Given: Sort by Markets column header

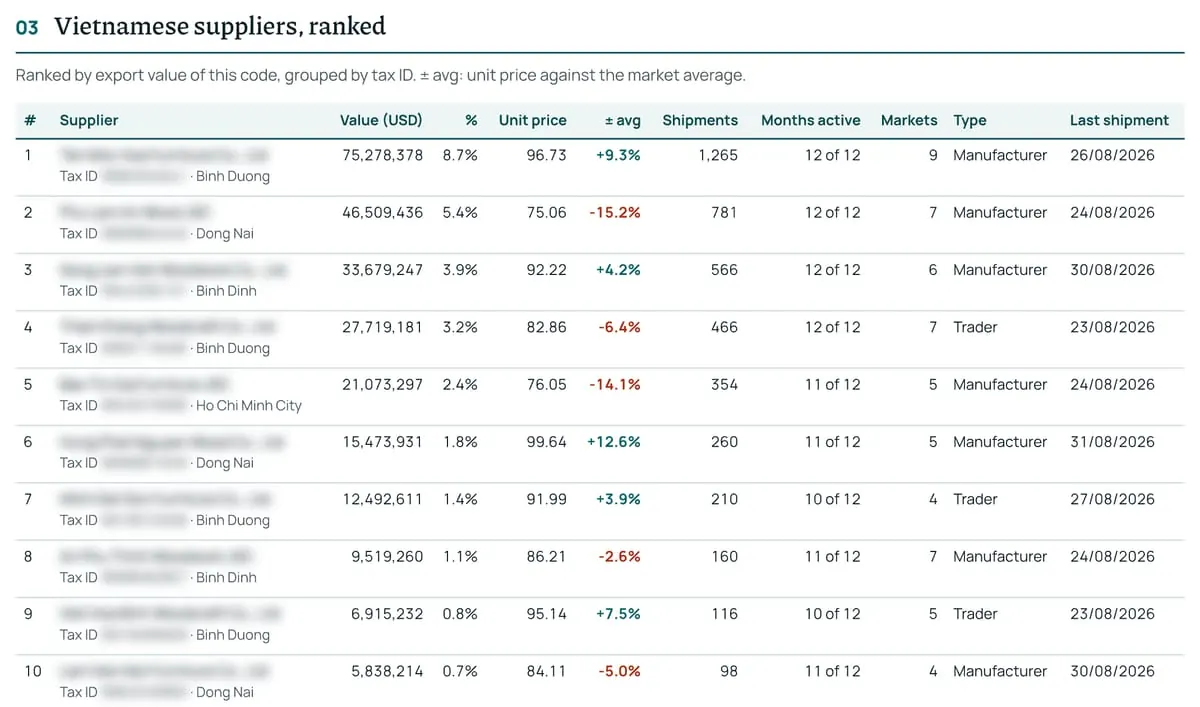Looking at the screenshot, I should click(909, 120).
